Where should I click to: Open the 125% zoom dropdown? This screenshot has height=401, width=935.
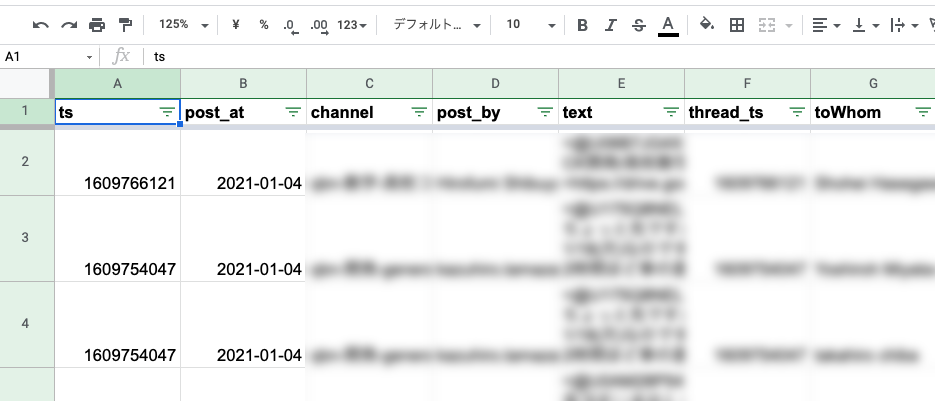tap(184, 25)
